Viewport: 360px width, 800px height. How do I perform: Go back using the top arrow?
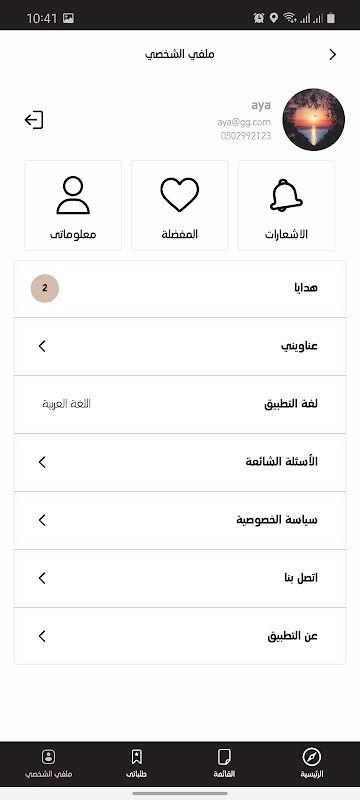(x=332, y=55)
